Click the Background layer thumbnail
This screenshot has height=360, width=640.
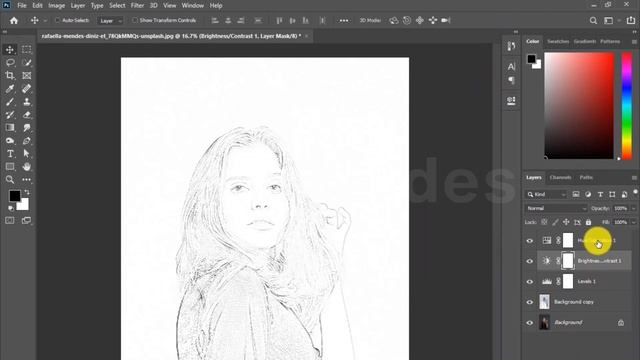544,322
